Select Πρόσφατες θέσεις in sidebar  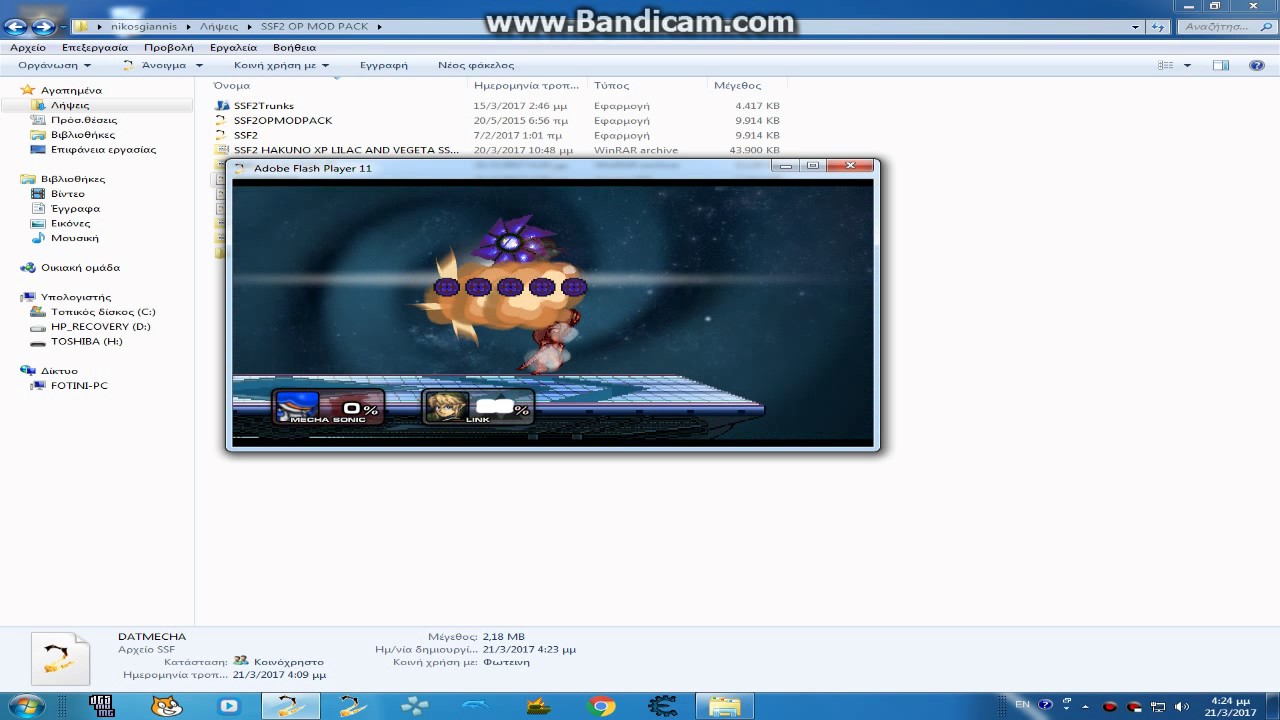click(x=84, y=120)
